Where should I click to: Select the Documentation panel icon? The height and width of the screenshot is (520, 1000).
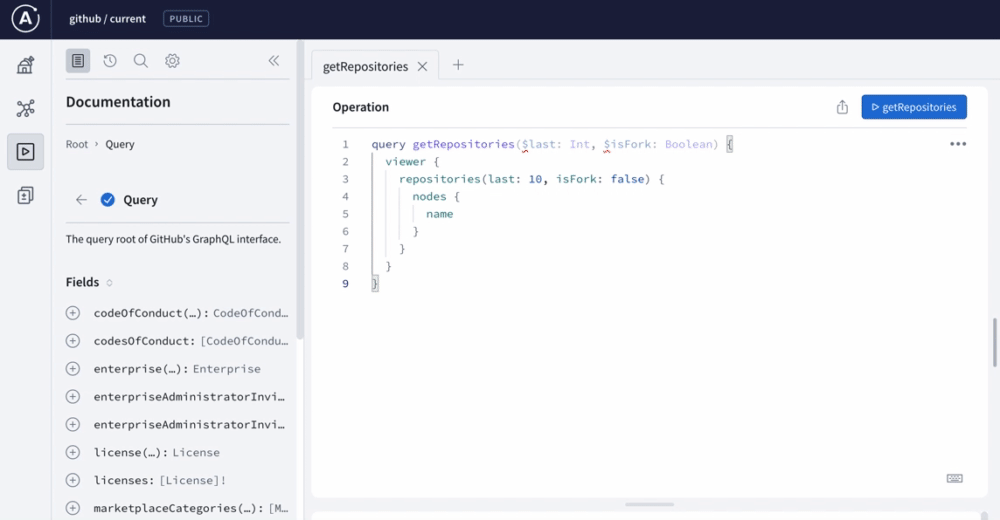click(x=78, y=61)
